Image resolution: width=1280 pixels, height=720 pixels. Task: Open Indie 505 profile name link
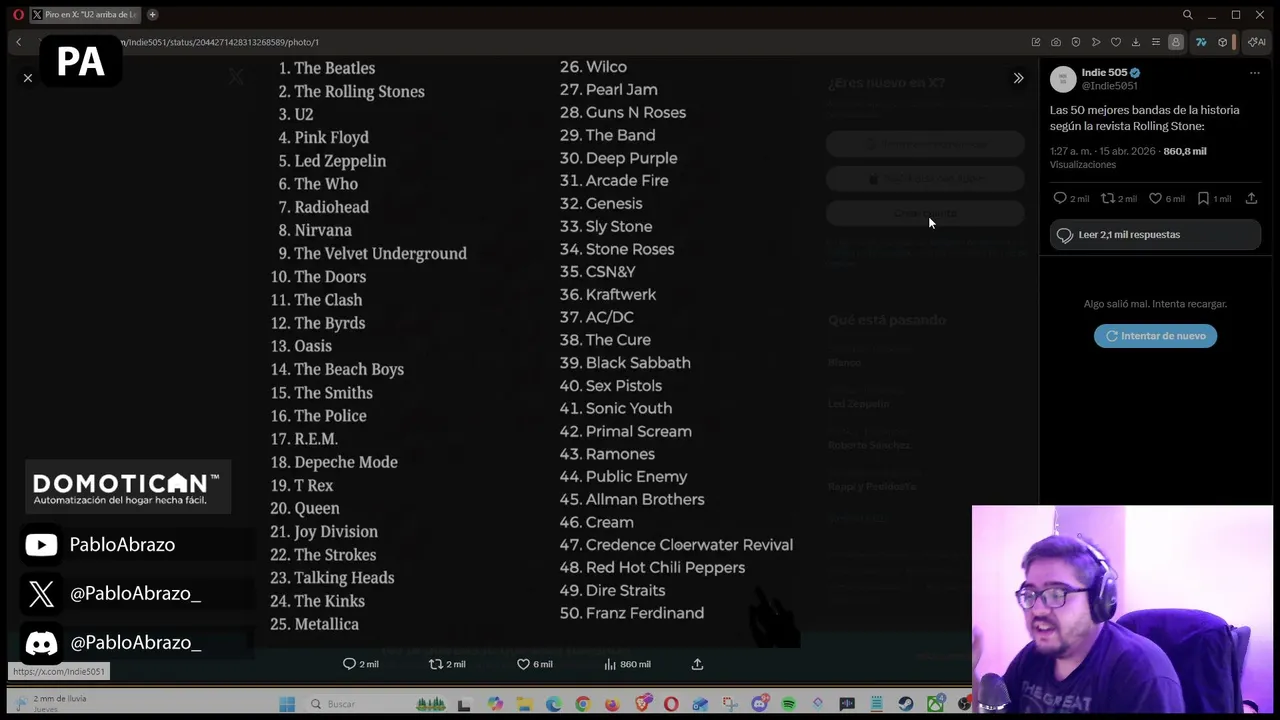[x=1104, y=72]
